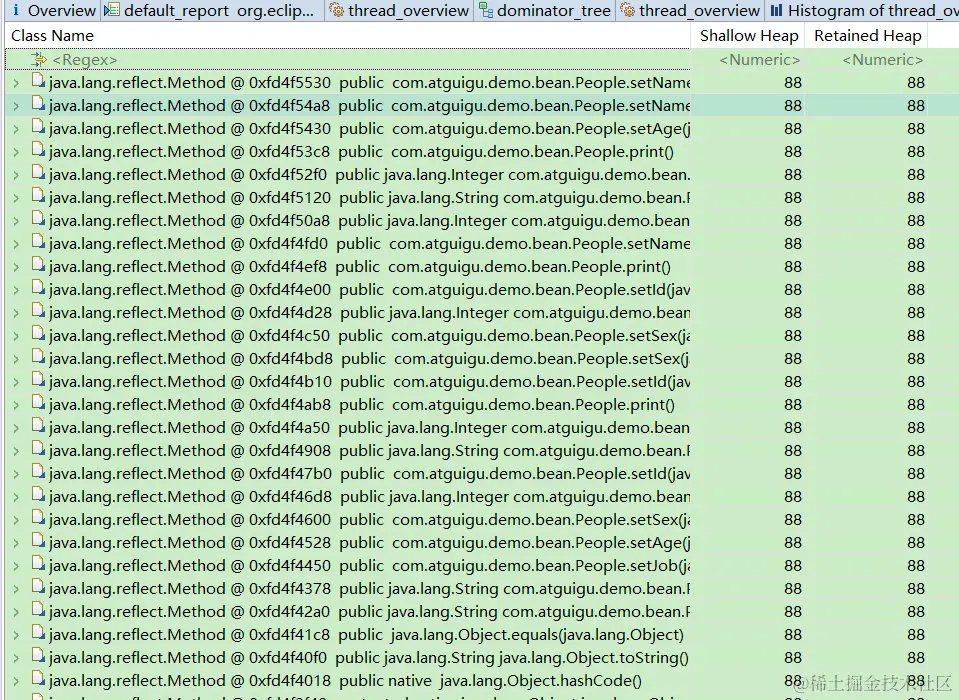Click the object icon of Method @ 0xfd4f4018

point(39,679)
